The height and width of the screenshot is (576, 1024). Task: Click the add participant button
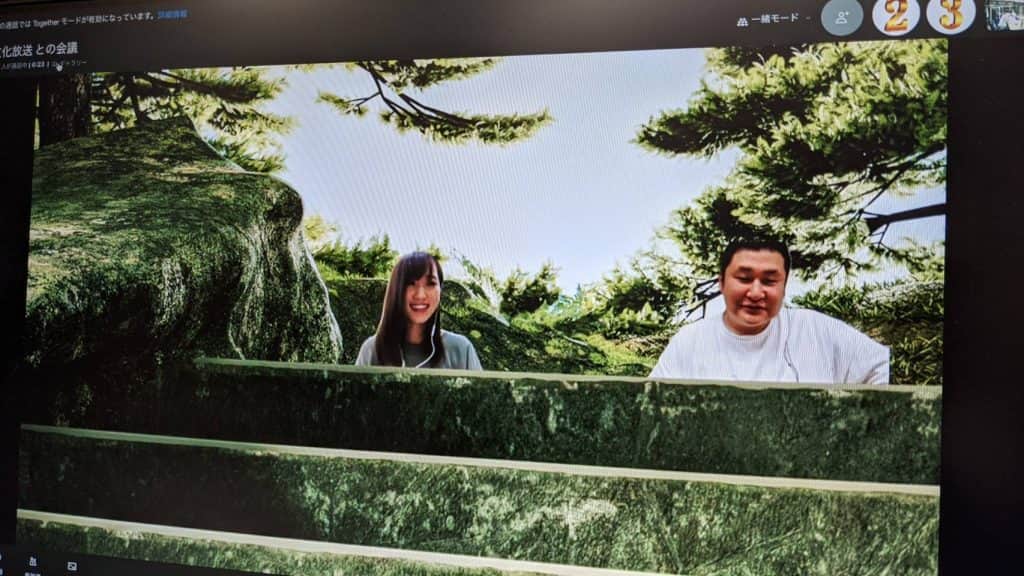click(842, 17)
